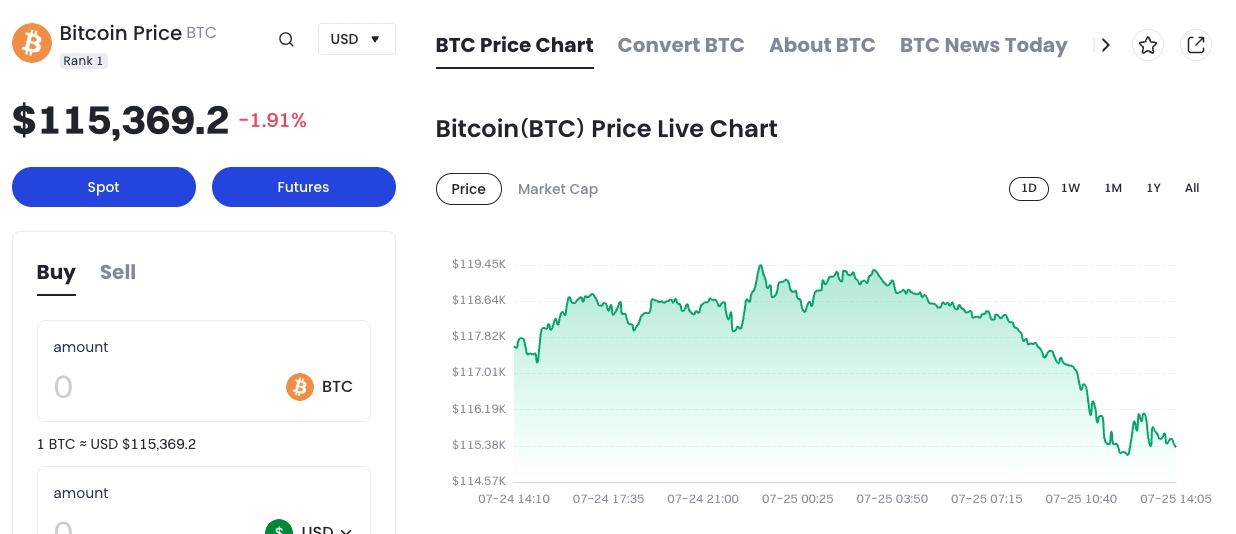Go to the BTC News Today tab
This screenshot has height=534, width=1236.
coord(983,45)
